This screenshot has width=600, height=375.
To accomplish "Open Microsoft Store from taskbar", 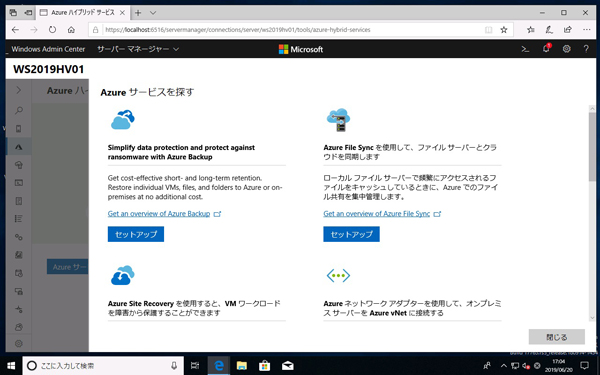I will (x=264, y=366).
